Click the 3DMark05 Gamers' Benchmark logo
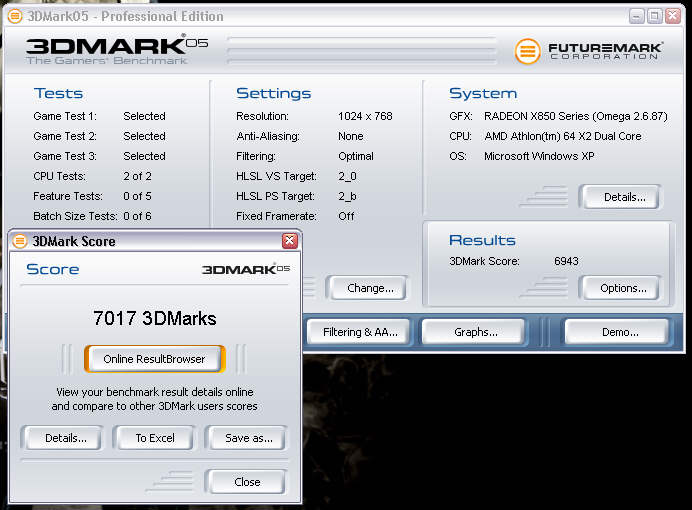 point(117,49)
